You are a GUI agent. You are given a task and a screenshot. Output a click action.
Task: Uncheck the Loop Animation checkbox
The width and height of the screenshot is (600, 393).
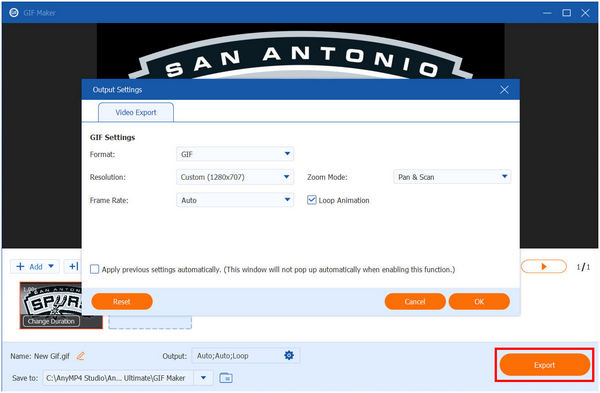[x=311, y=200]
